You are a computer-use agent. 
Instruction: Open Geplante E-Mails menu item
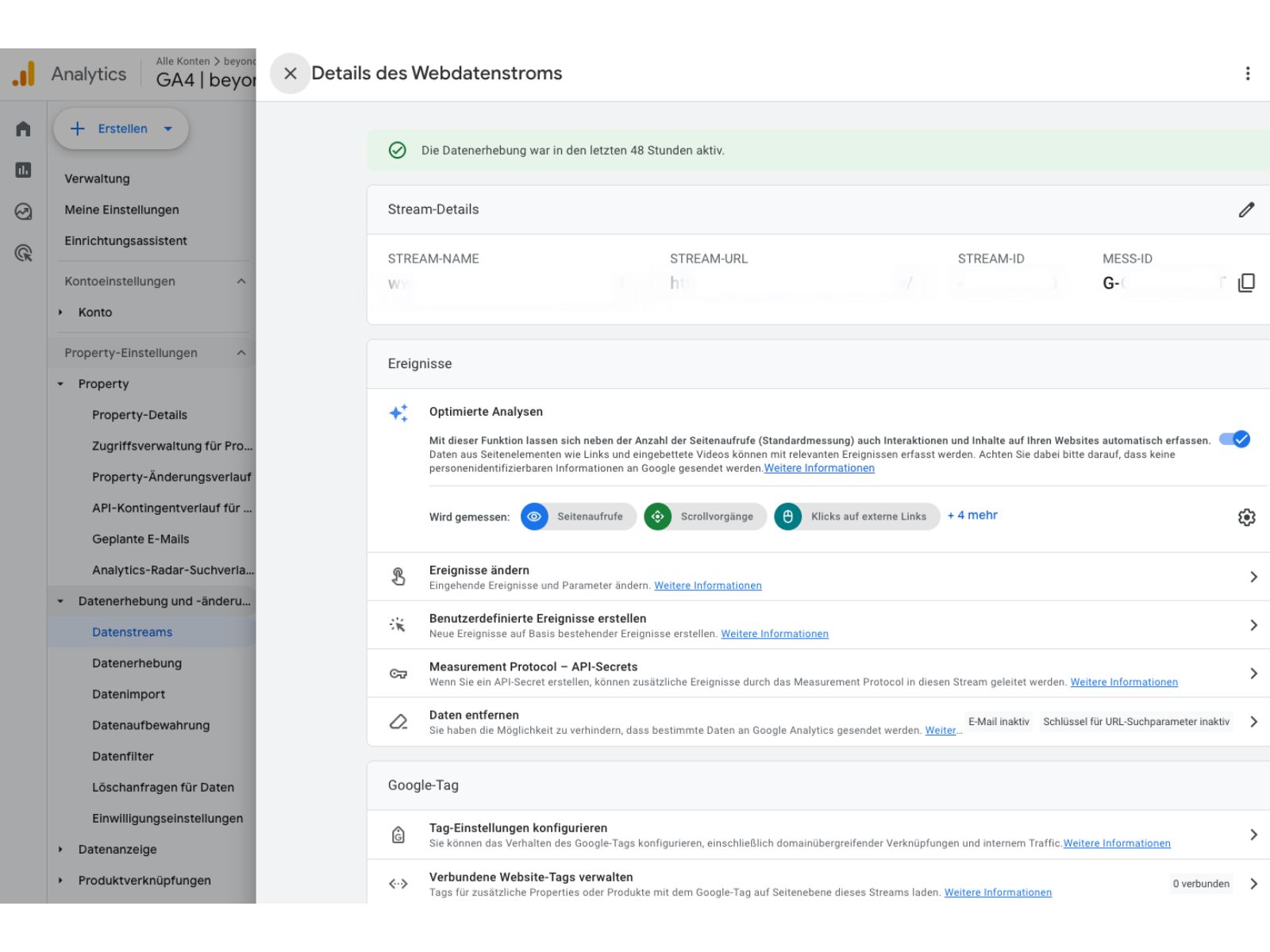[140, 539]
